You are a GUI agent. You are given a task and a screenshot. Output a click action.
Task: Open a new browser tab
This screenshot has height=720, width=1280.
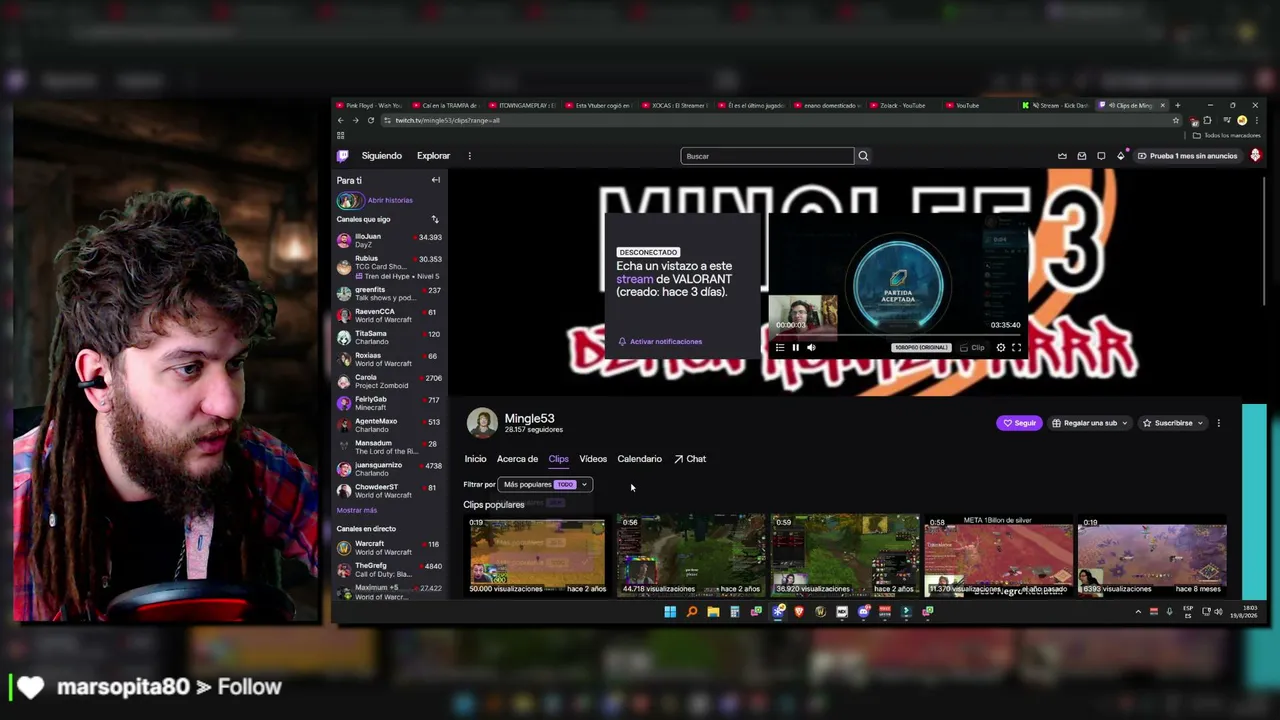(1177, 105)
